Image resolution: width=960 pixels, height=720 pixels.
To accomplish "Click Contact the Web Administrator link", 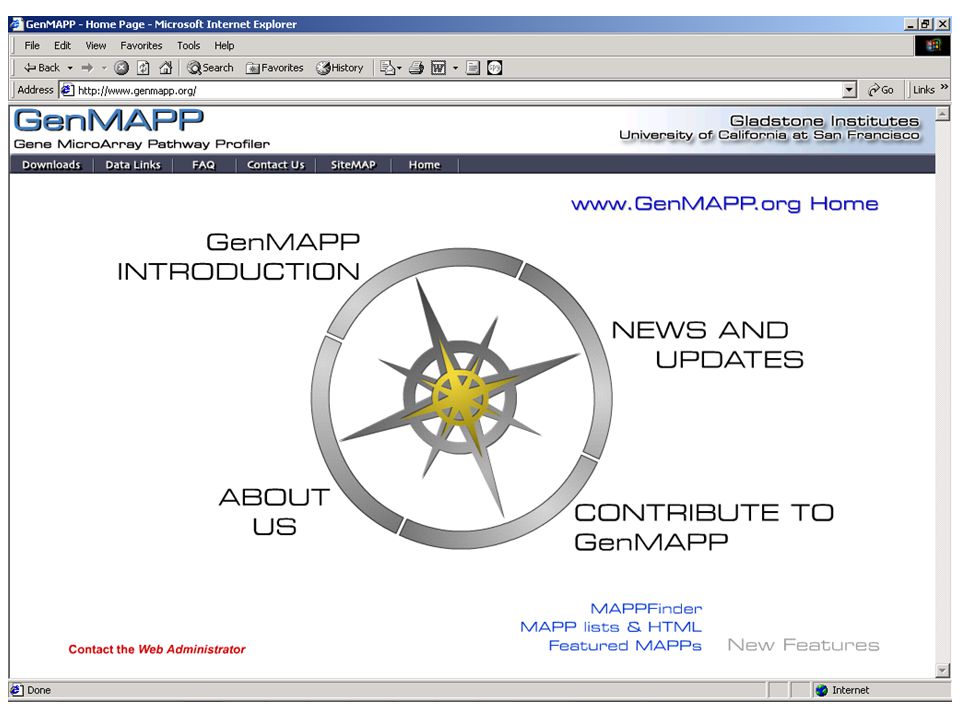I will 157,650.
